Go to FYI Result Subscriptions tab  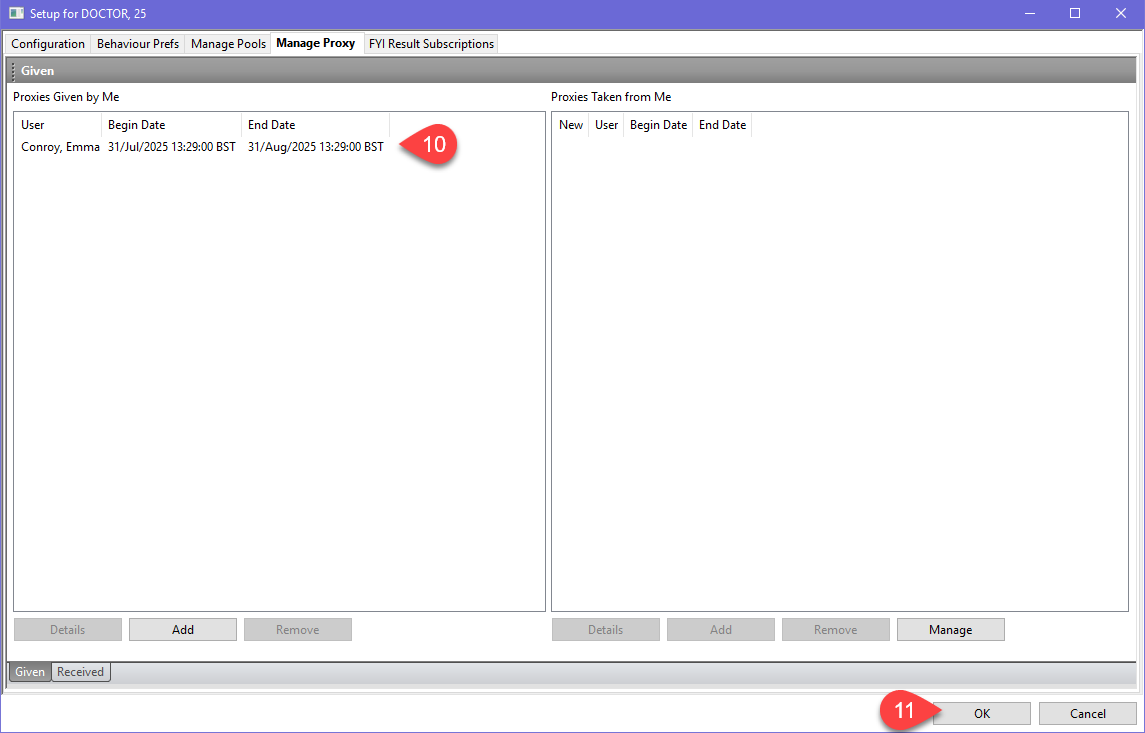432,44
